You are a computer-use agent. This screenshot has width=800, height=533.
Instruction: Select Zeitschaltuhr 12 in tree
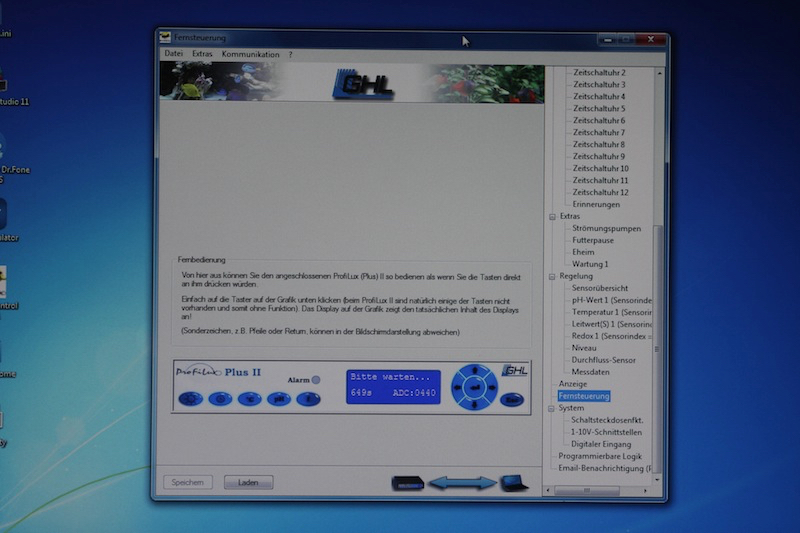601,192
